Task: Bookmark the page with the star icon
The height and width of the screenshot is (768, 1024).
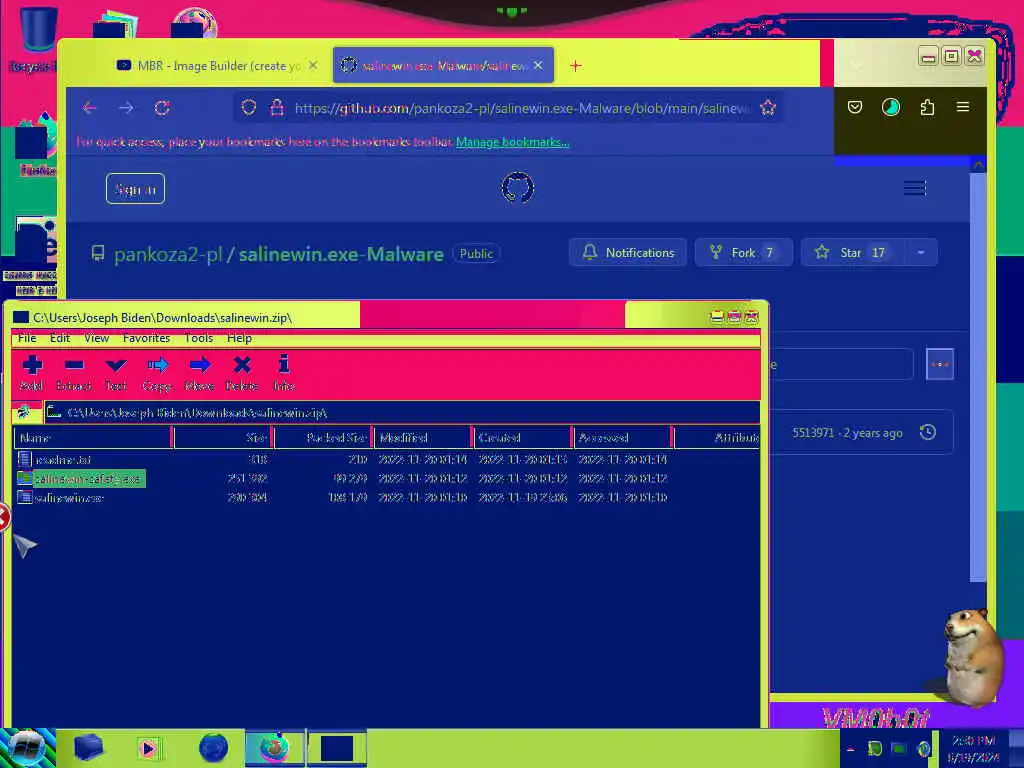Action: [768, 108]
